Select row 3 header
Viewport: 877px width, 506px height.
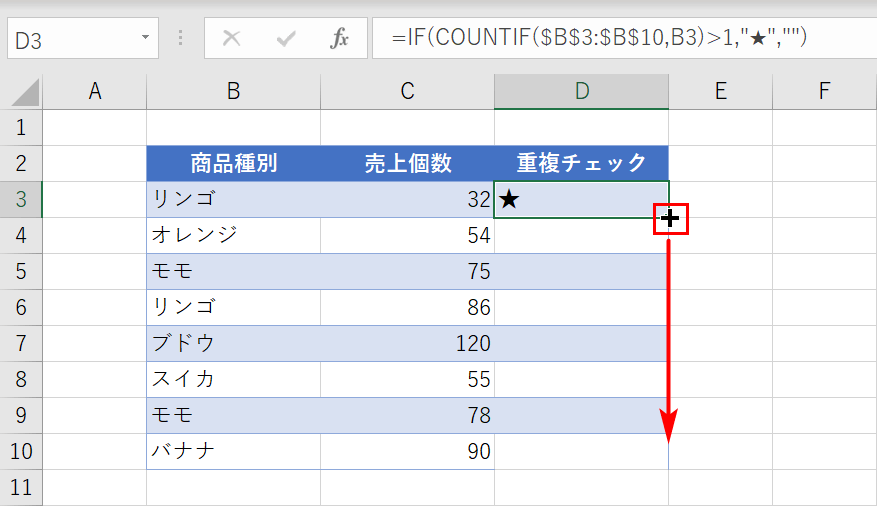22,200
